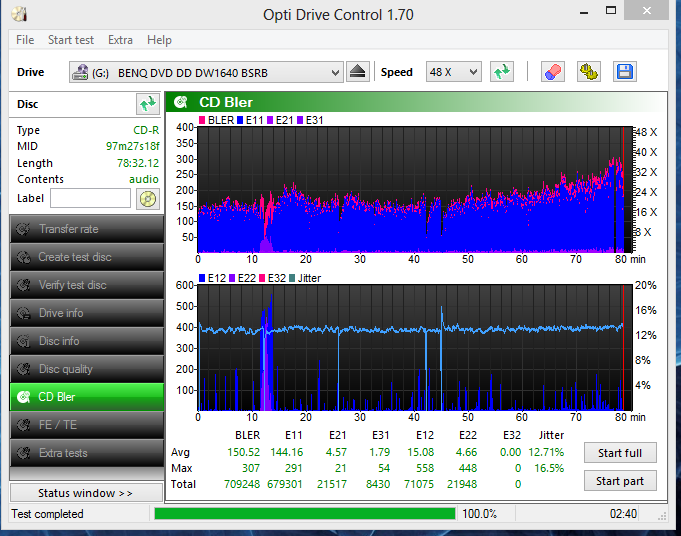This screenshot has width=681, height=536.
Task: Click the disc icon beside Label field
Action: tap(148, 199)
